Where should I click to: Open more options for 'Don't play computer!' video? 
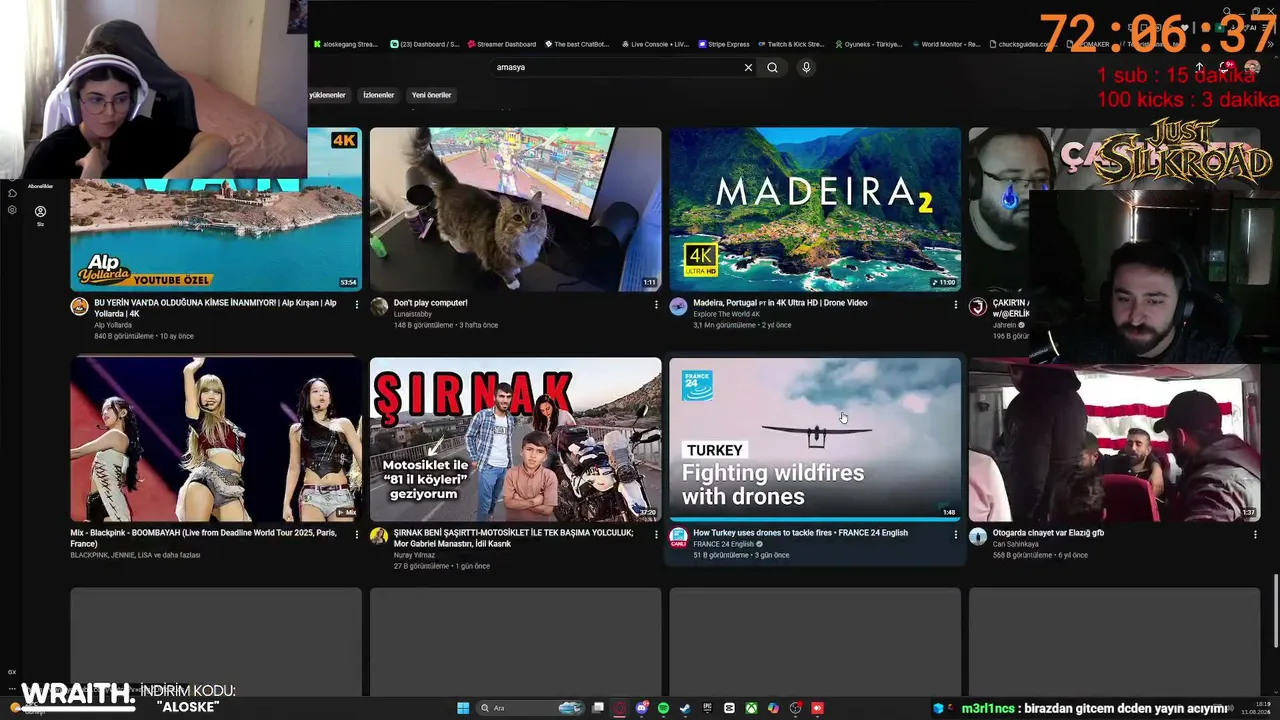pyautogui.click(x=656, y=304)
